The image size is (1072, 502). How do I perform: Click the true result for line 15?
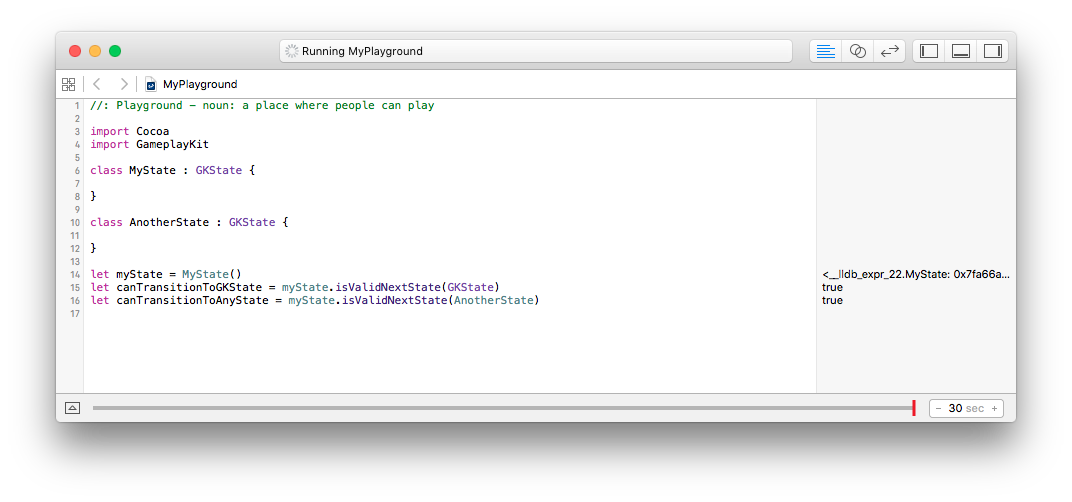[x=832, y=287]
